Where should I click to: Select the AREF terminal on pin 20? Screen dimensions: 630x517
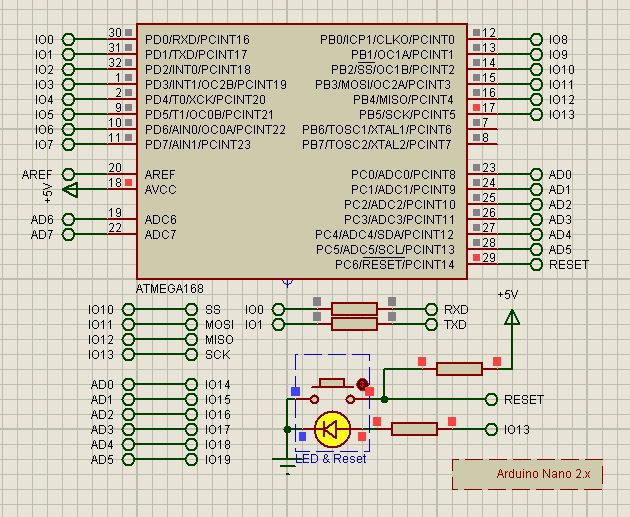tap(69, 174)
